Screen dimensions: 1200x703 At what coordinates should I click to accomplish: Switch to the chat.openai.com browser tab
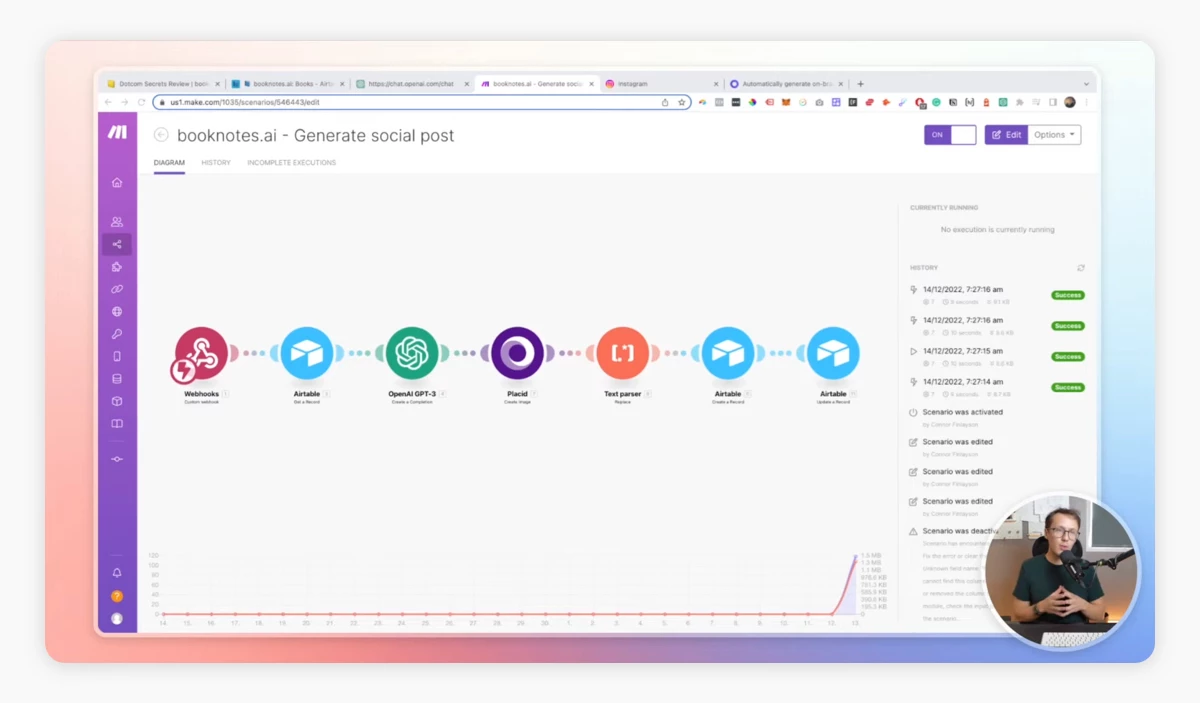pyautogui.click(x=410, y=84)
